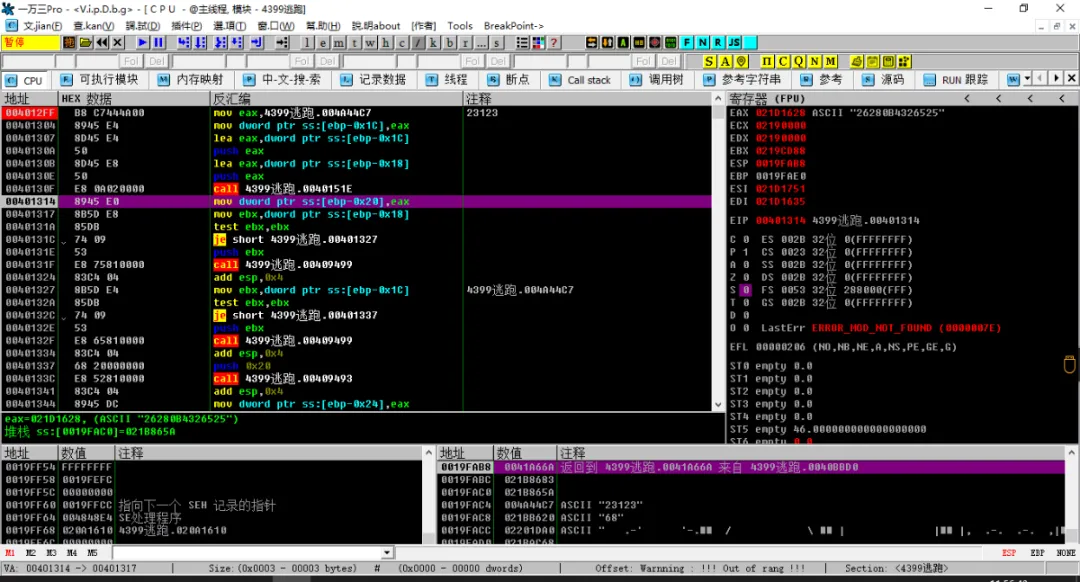Toggle the D direction flag value
The image size is (1080, 582).
(745, 315)
